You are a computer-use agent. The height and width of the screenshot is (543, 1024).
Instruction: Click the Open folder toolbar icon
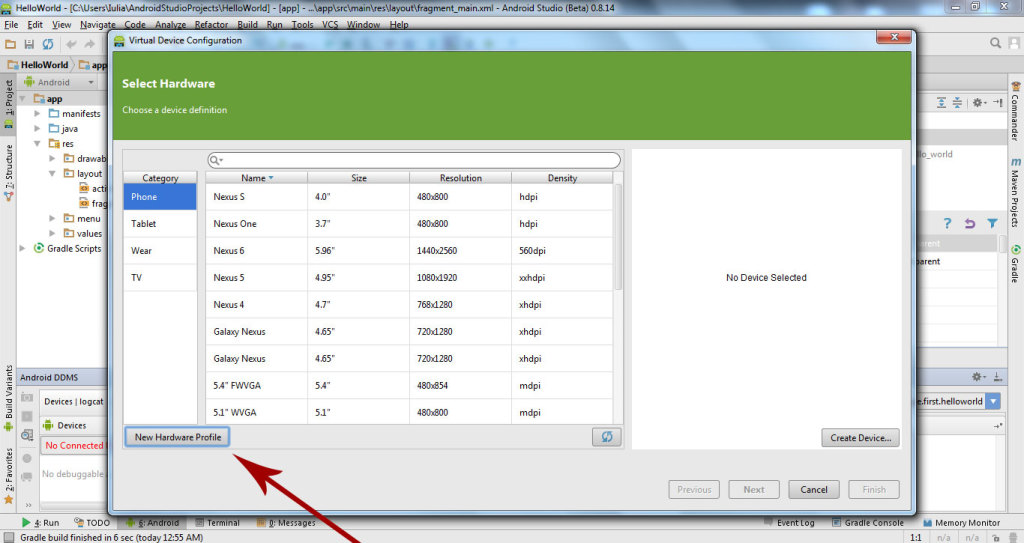point(10,44)
